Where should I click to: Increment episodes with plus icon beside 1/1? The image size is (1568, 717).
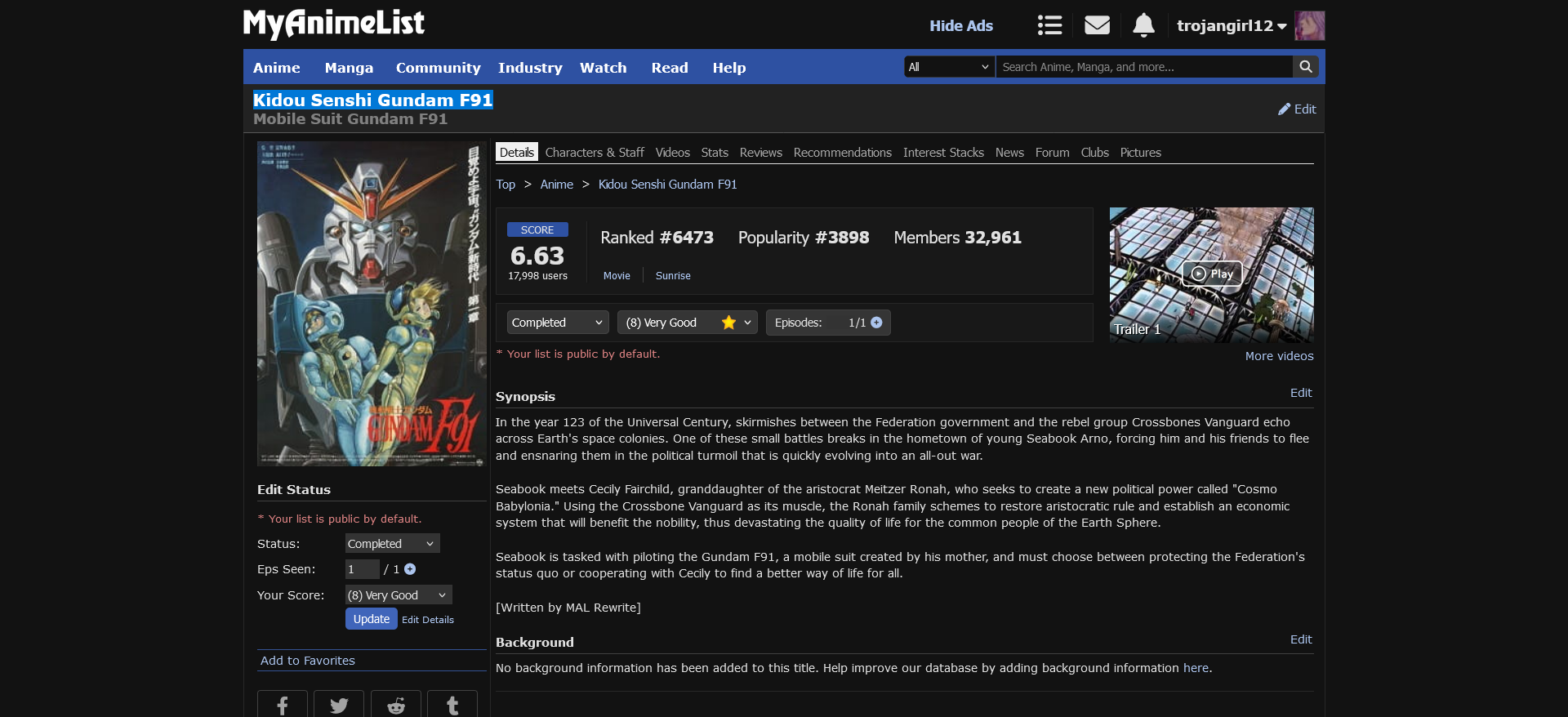876,323
